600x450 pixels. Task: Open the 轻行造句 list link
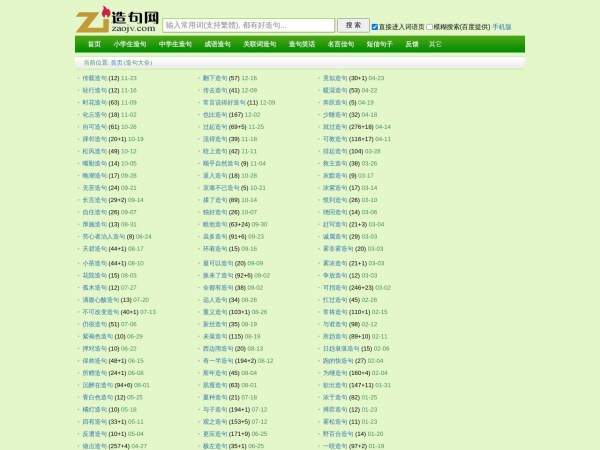coord(94,90)
